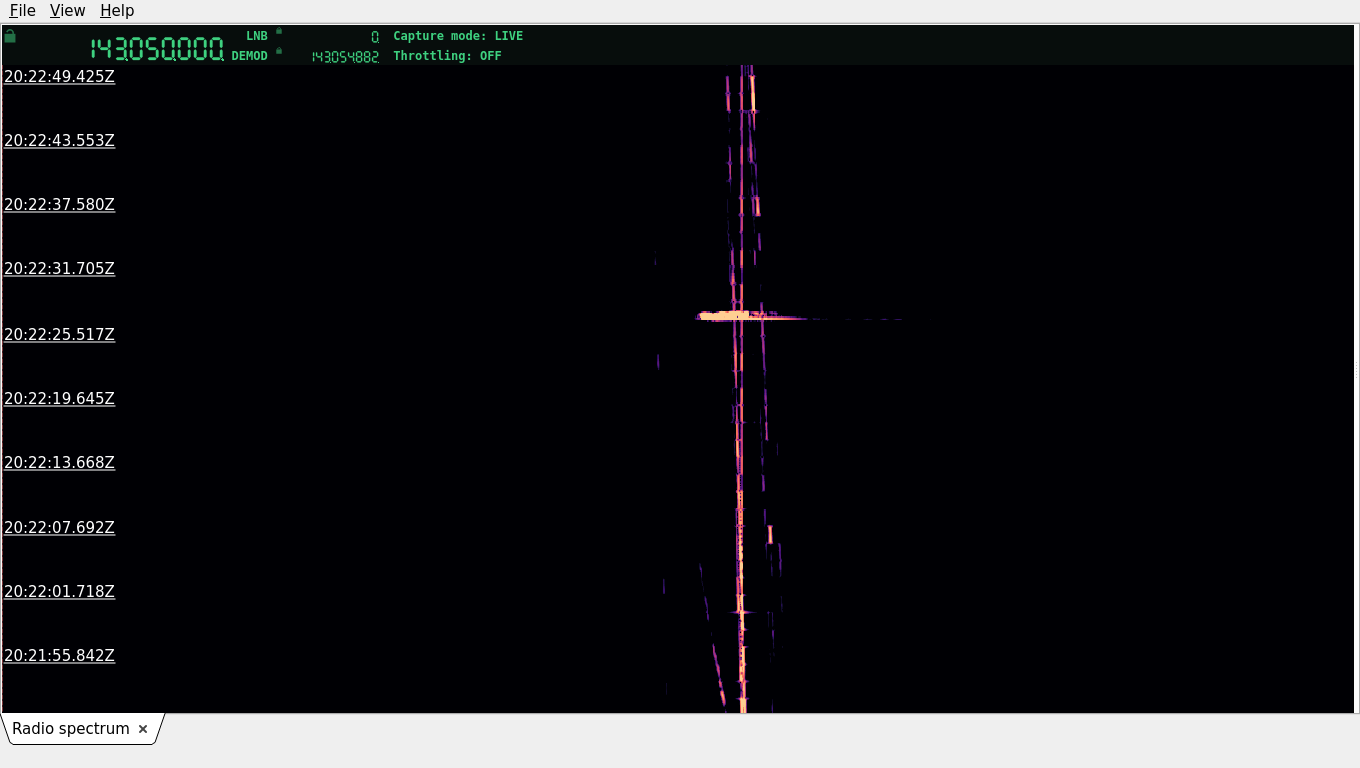Screen dimensions: 1360x768
Task: Click the LNB label
Action: tap(257, 36)
